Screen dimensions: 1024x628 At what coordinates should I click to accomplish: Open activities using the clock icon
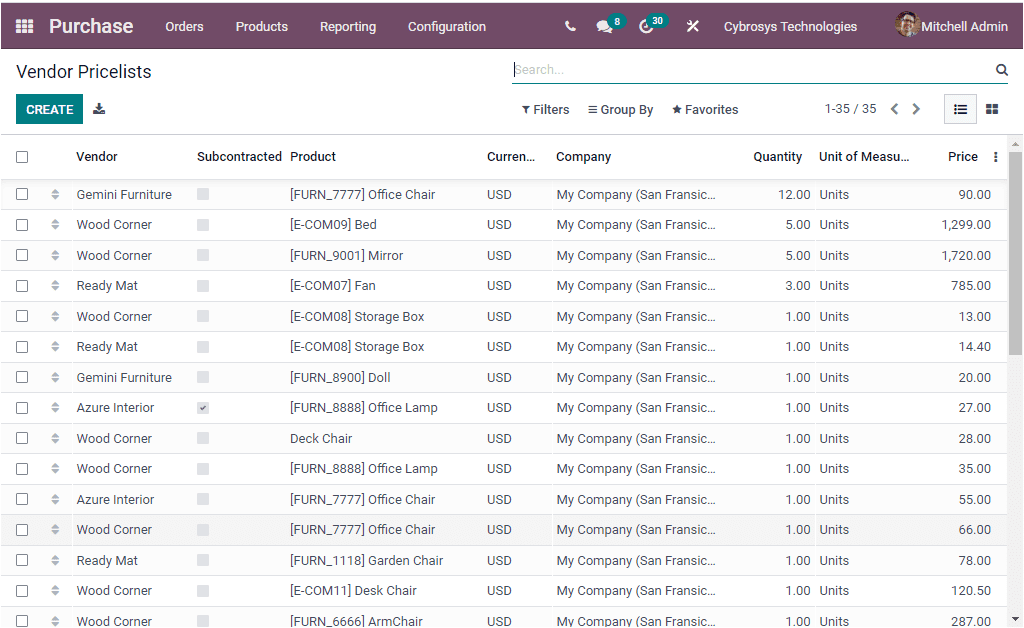tap(647, 26)
